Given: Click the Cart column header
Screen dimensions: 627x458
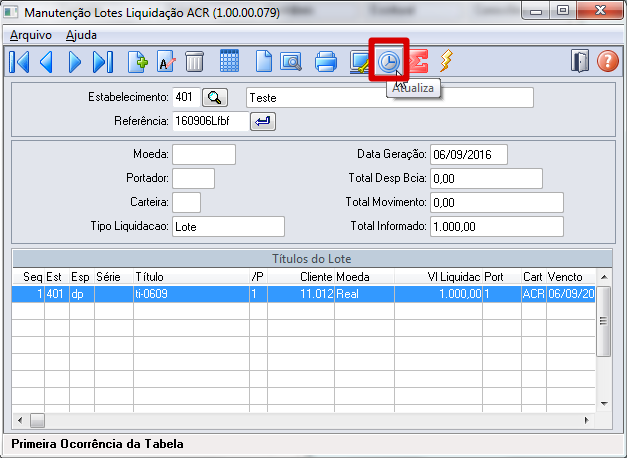Looking at the screenshot, I should click(534, 277).
